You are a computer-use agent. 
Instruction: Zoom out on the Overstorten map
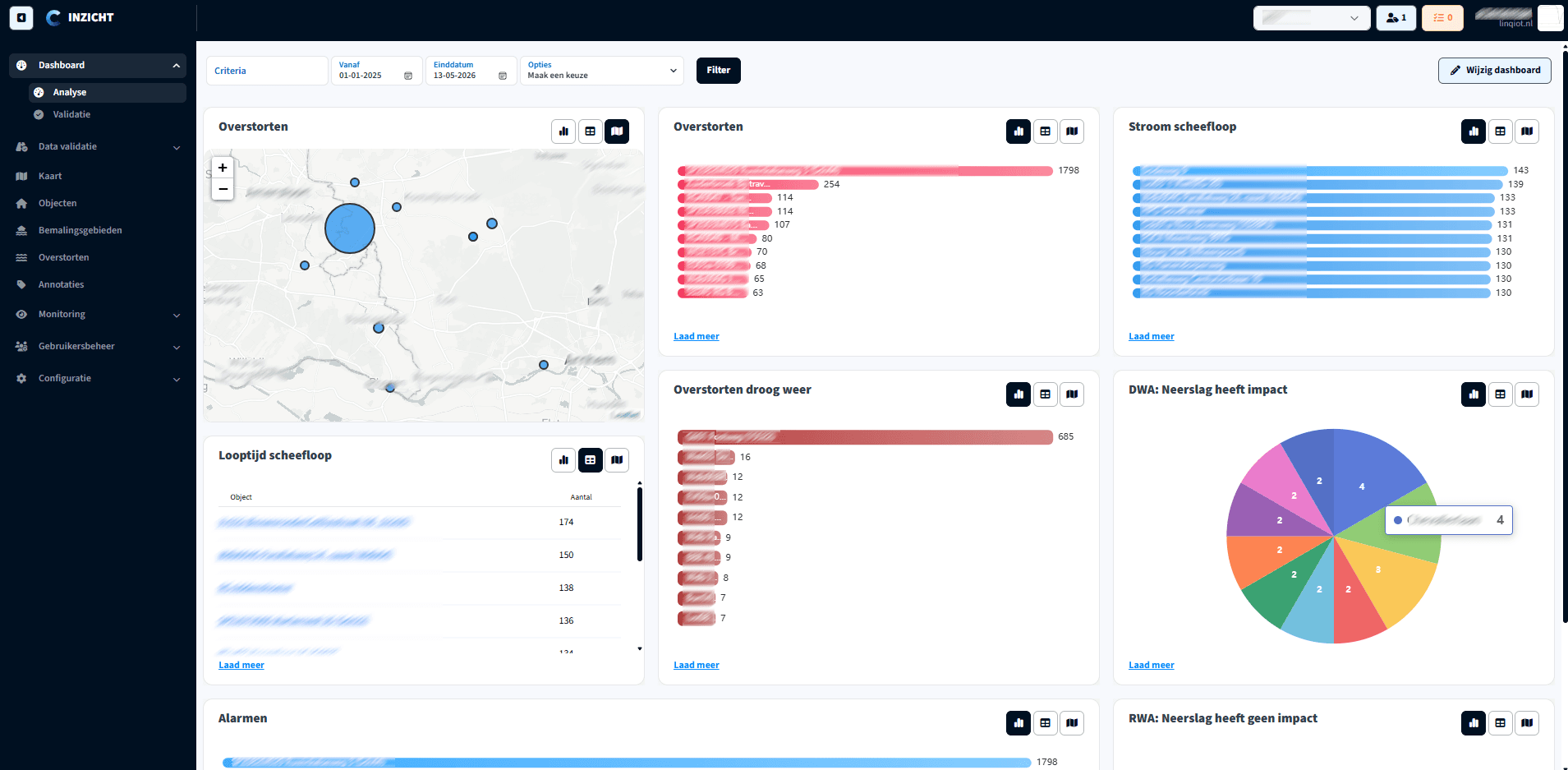point(223,190)
